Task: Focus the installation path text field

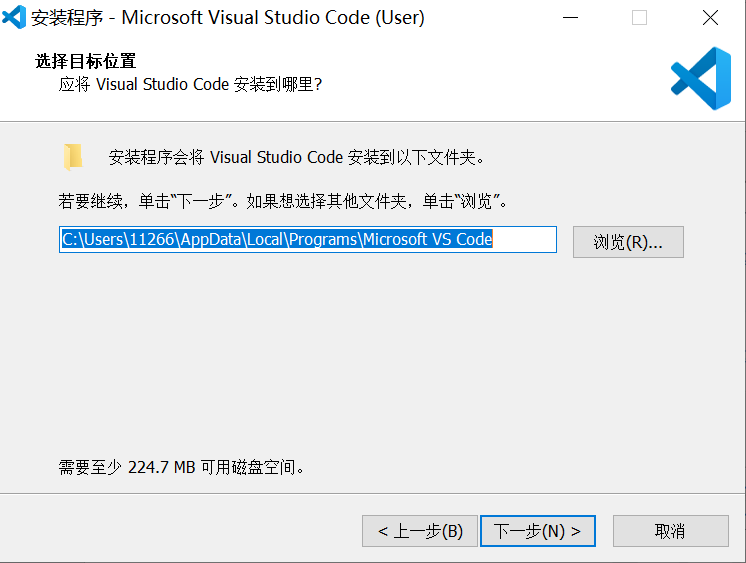Action: coord(307,240)
